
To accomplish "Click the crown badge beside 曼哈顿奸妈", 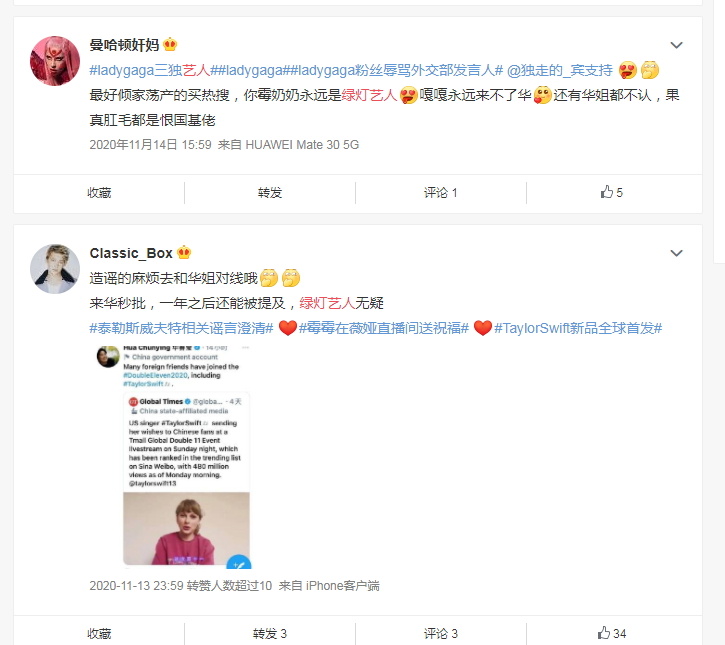I will coord(170,44).
